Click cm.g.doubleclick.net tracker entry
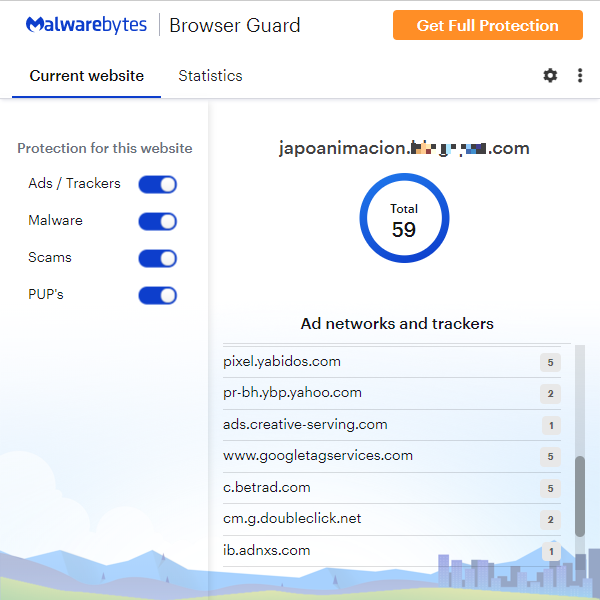600x600 pixels. point(392,520)
